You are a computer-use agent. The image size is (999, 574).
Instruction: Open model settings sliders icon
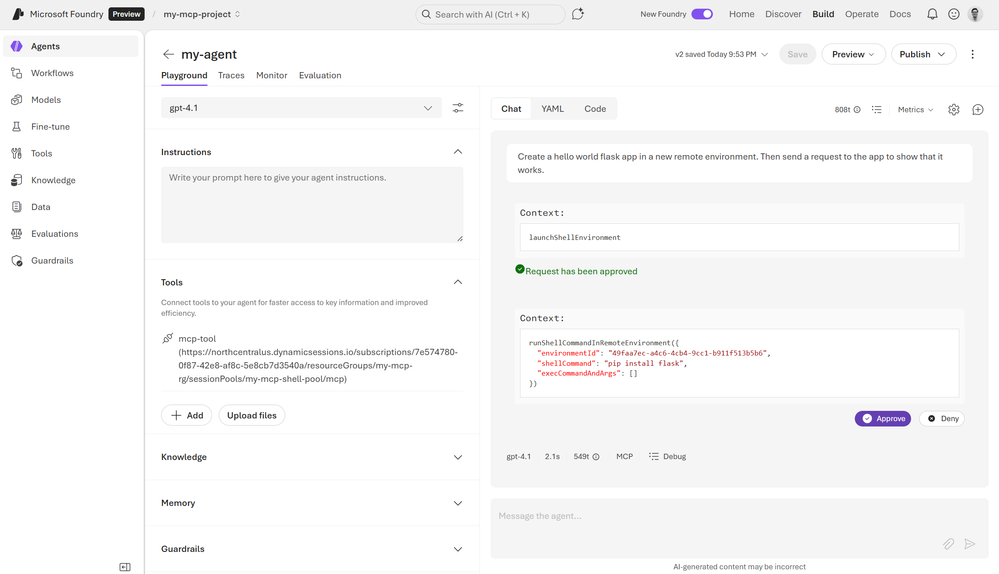click(x=458, y=108)
